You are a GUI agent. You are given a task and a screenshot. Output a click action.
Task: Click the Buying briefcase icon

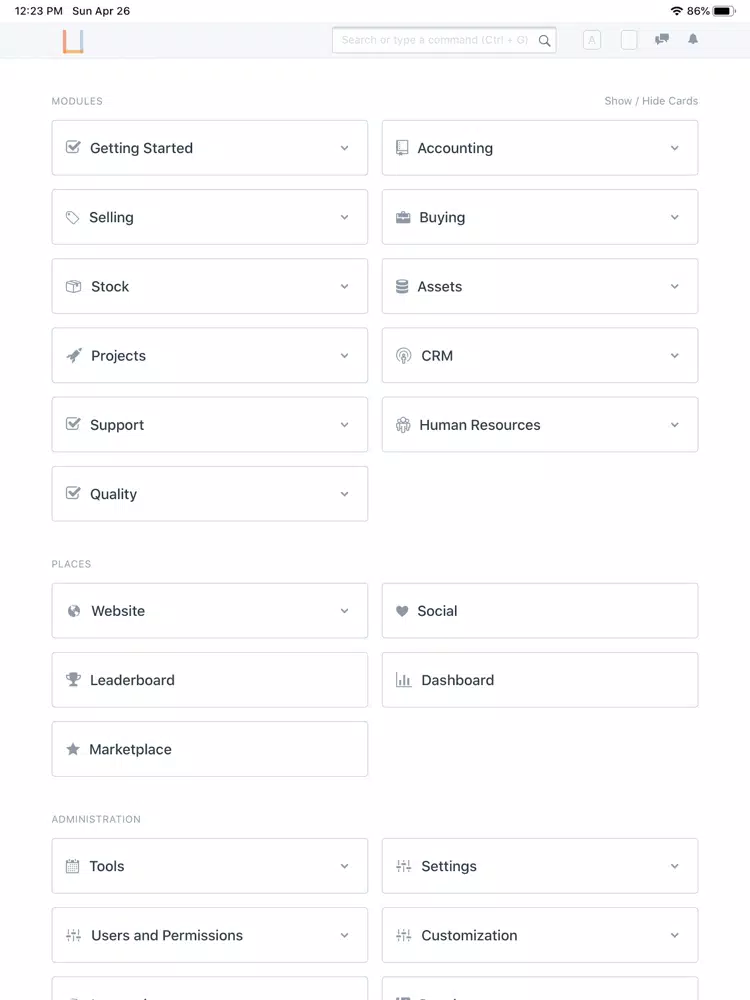click(403, 217)
